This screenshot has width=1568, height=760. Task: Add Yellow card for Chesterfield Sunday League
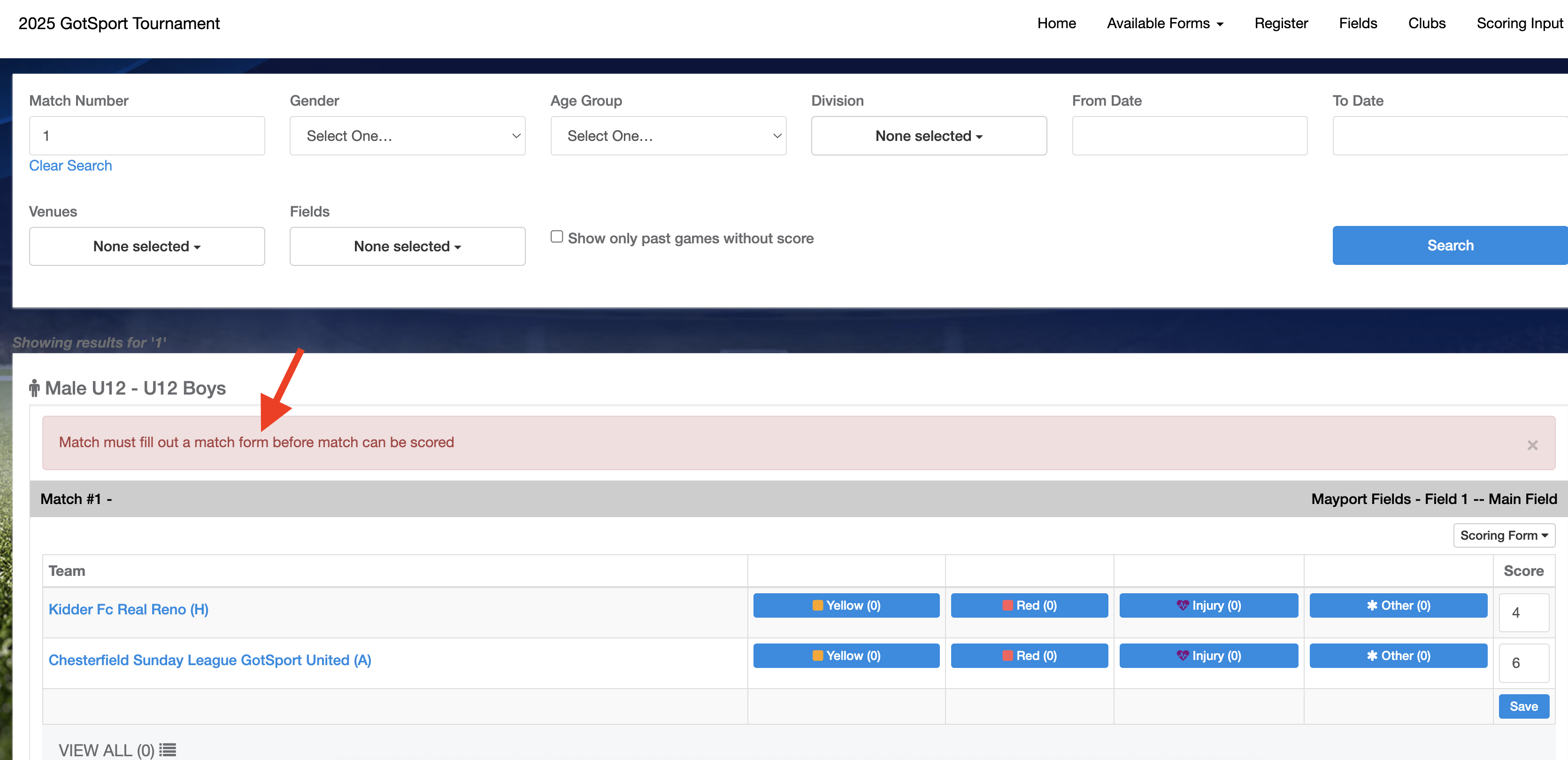pos(846,655)
